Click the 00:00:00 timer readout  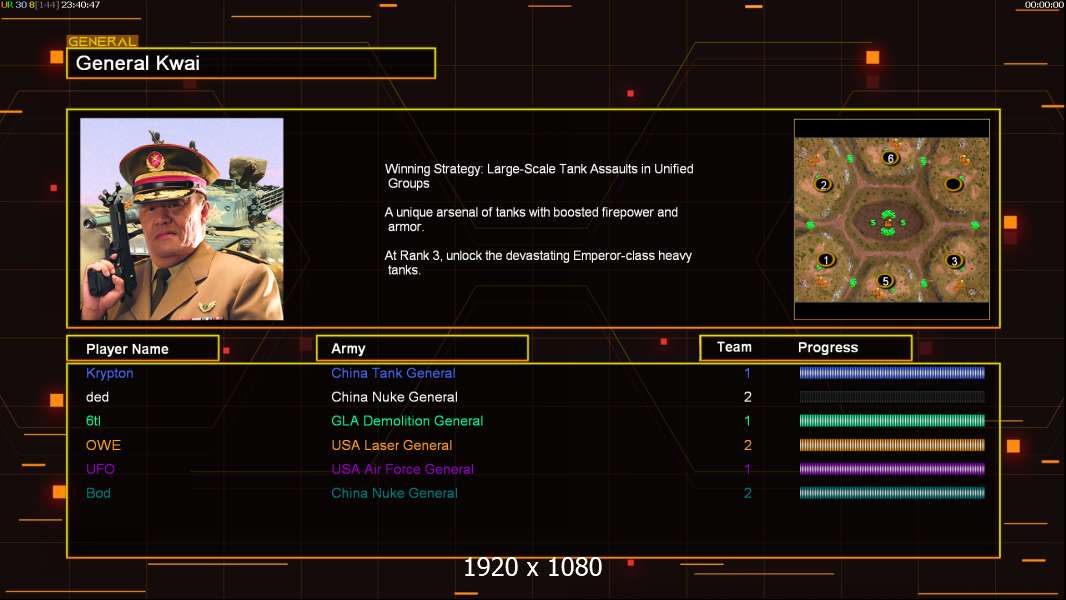click(1044, 5)
